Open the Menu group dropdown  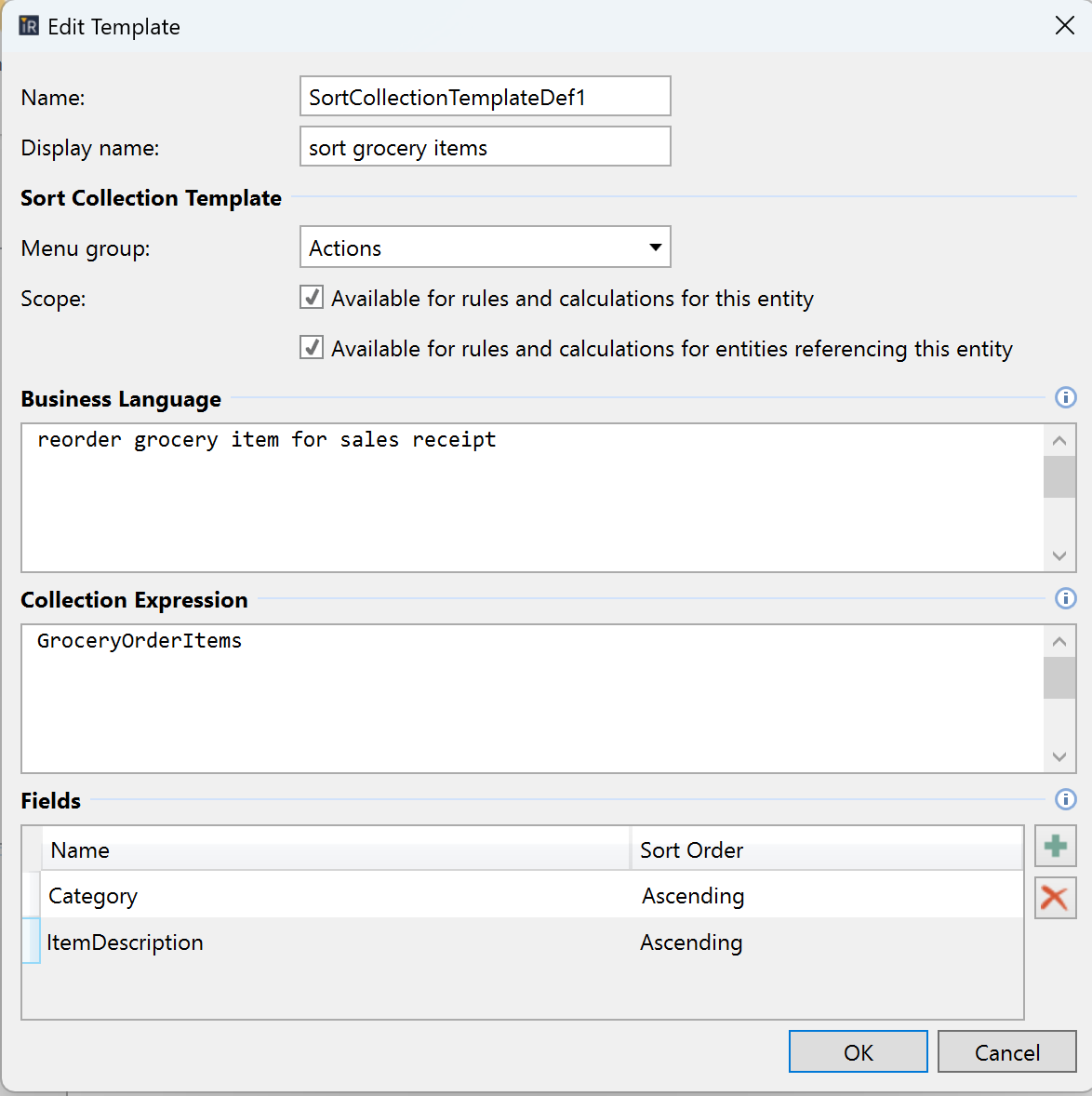485,247
